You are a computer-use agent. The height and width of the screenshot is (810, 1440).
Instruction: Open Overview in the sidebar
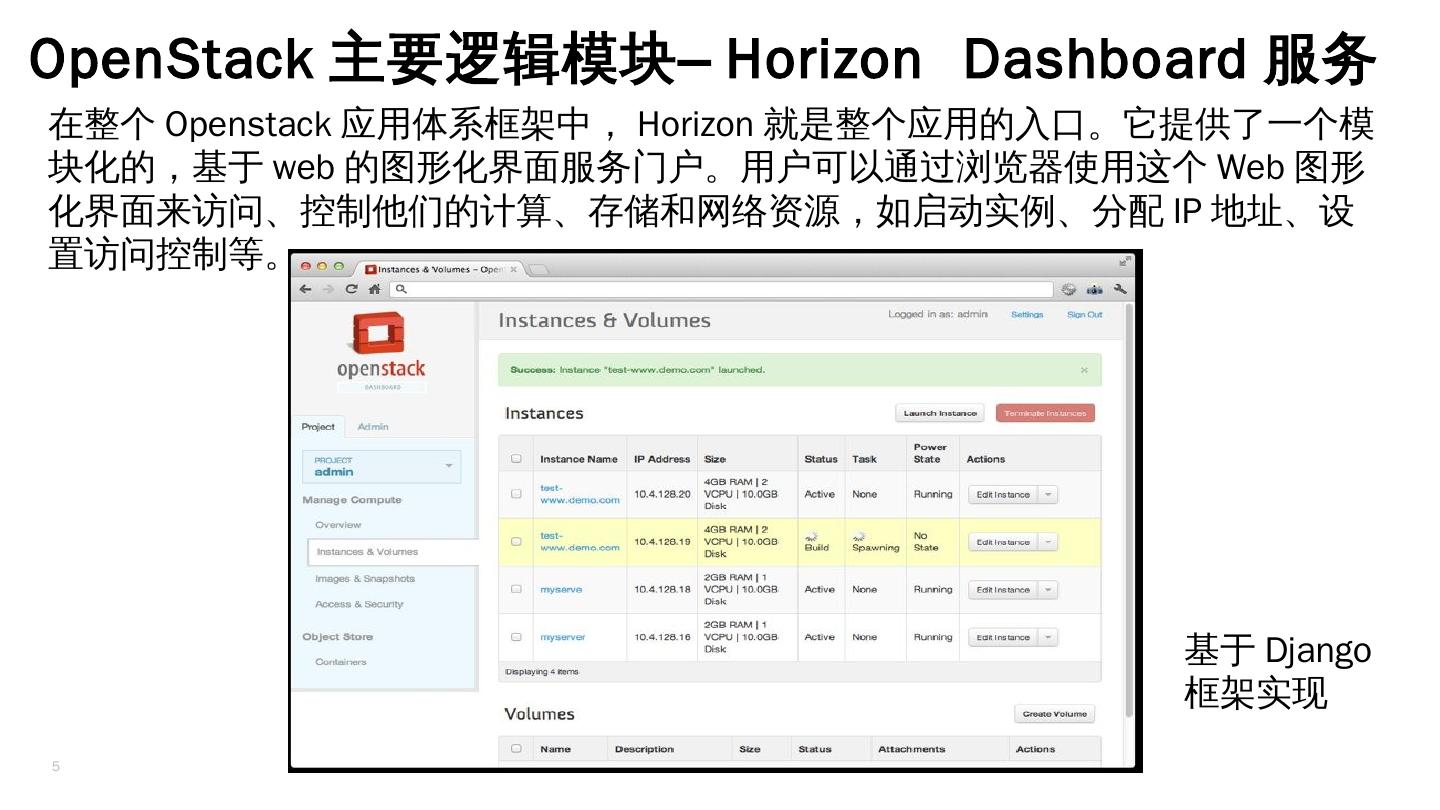[x=339, y=525]
